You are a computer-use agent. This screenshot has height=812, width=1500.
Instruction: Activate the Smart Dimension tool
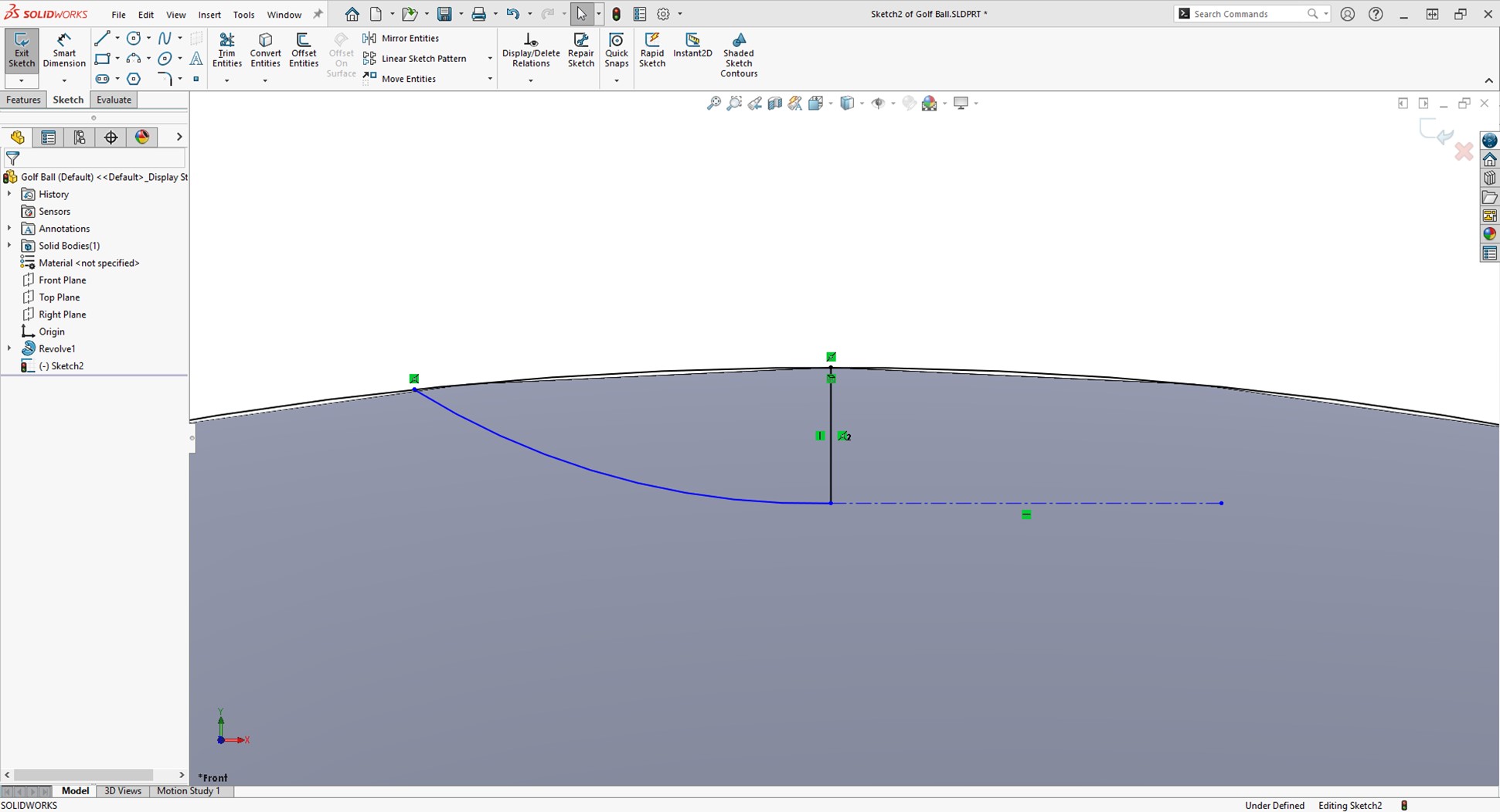[x=63, y=49]
